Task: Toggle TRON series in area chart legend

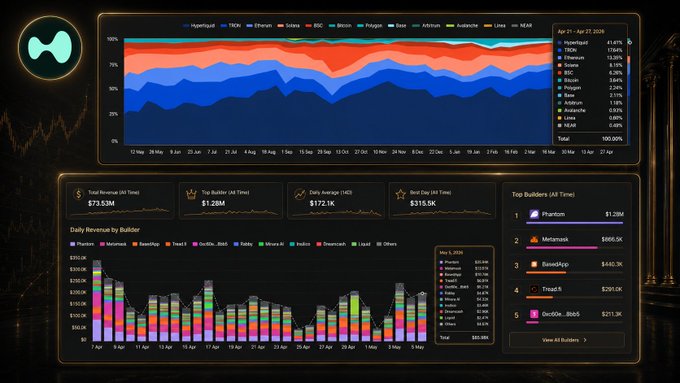Action: click(231, 26)
